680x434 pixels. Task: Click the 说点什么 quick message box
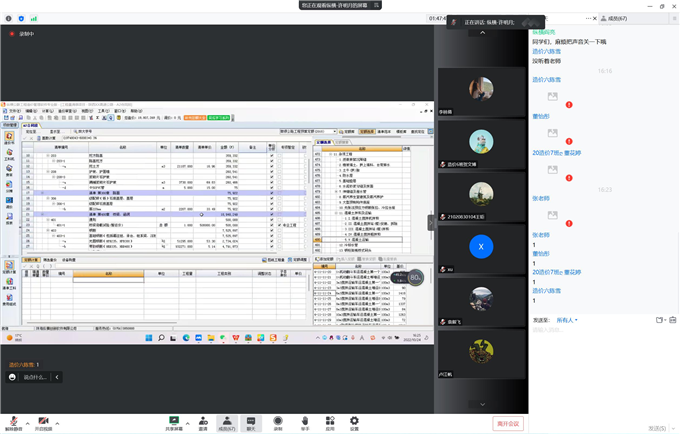(36, 377)
